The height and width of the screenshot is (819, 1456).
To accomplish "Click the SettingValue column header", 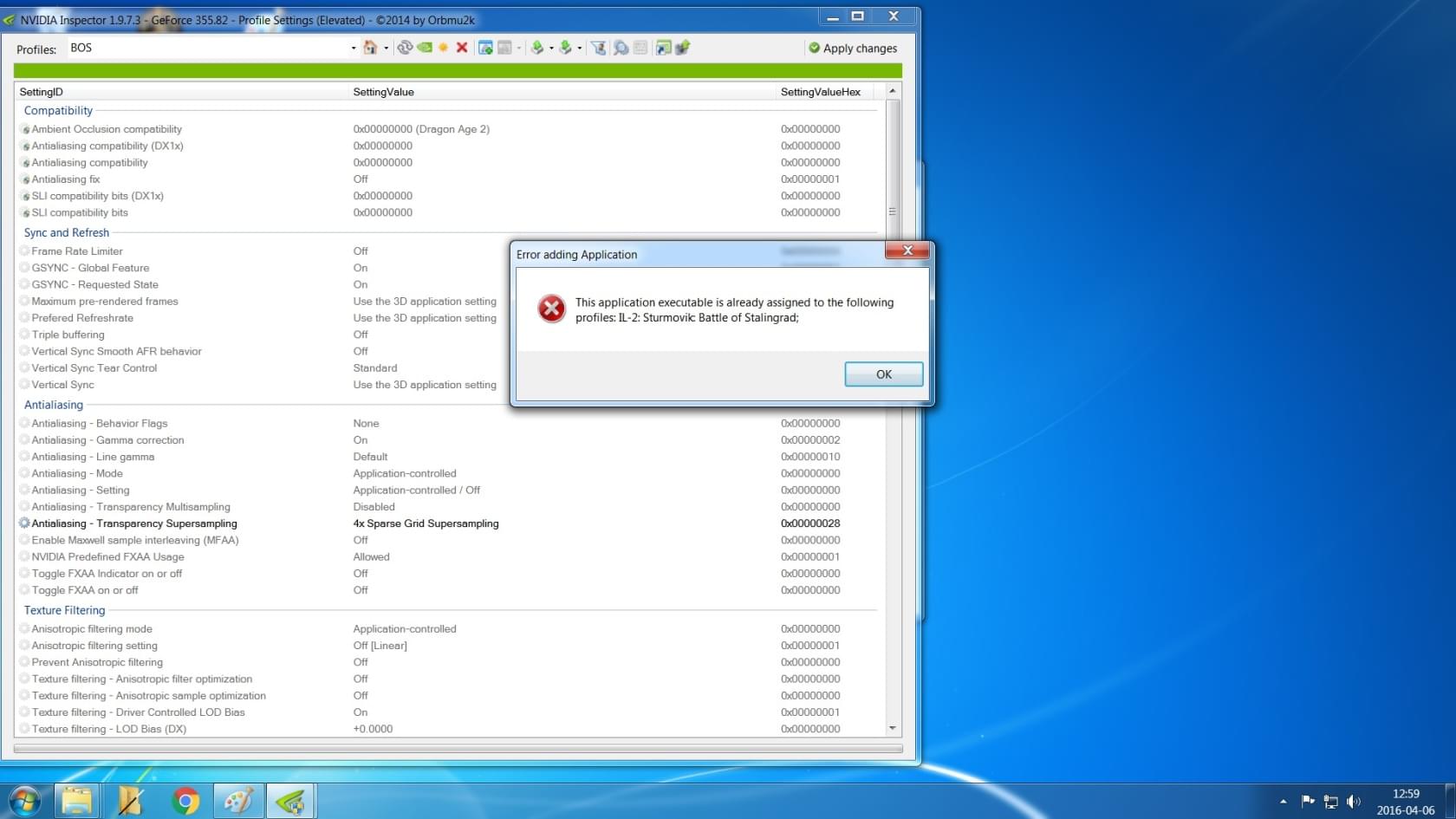I will coord(383,92).
